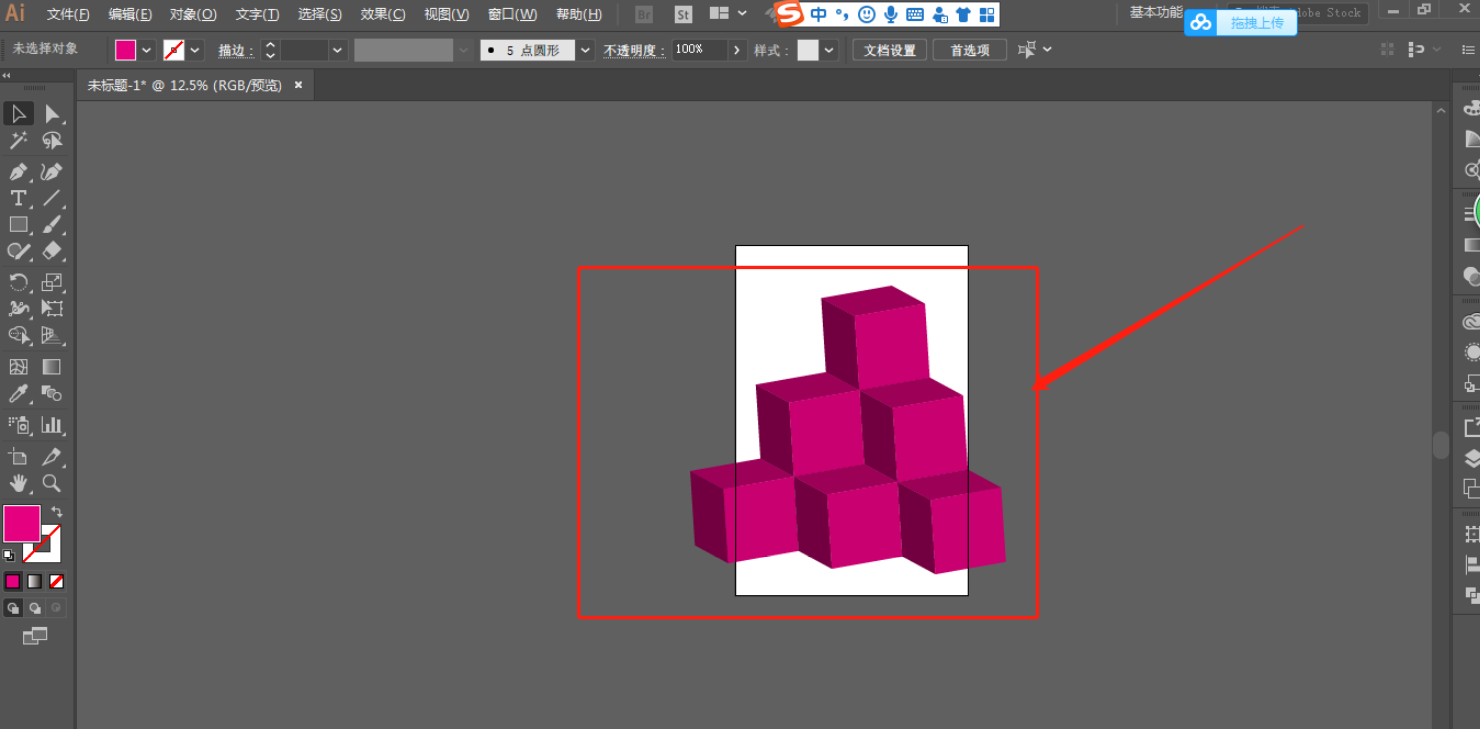
Task: Open Adobe Bridge (Br) icon
Action: 645,14
